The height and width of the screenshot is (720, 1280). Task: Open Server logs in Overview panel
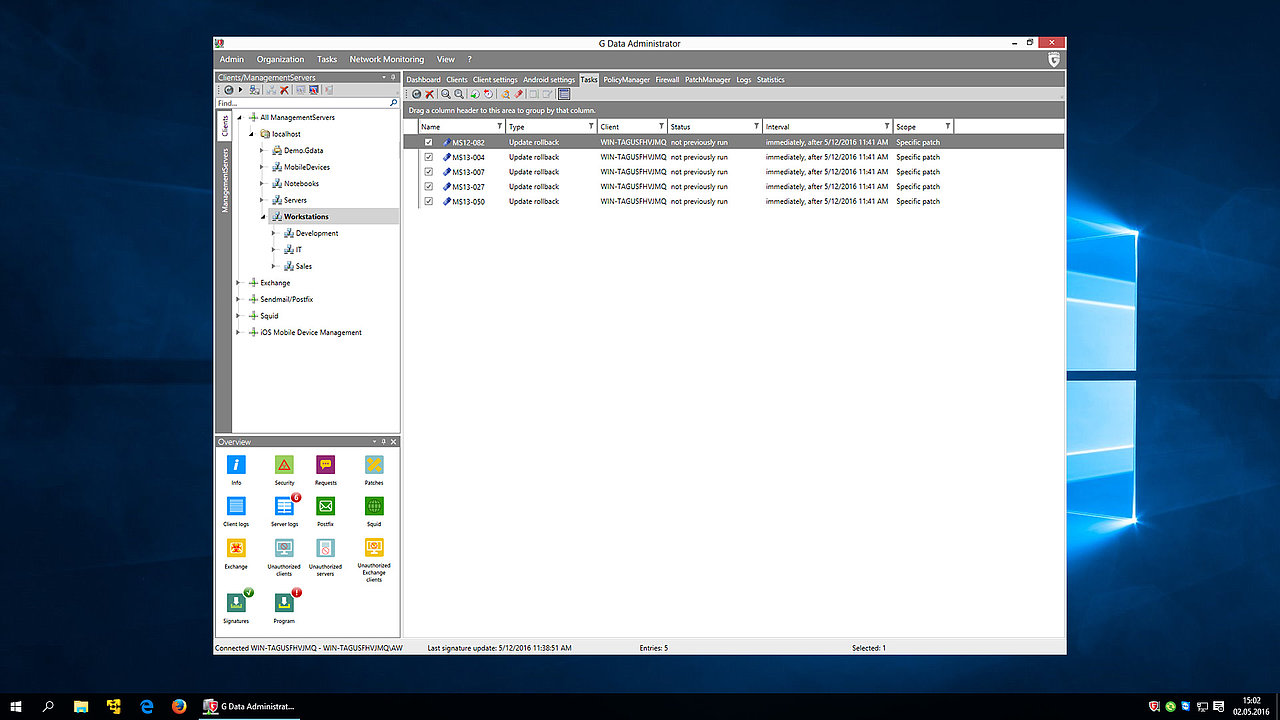tap(284, 507)
